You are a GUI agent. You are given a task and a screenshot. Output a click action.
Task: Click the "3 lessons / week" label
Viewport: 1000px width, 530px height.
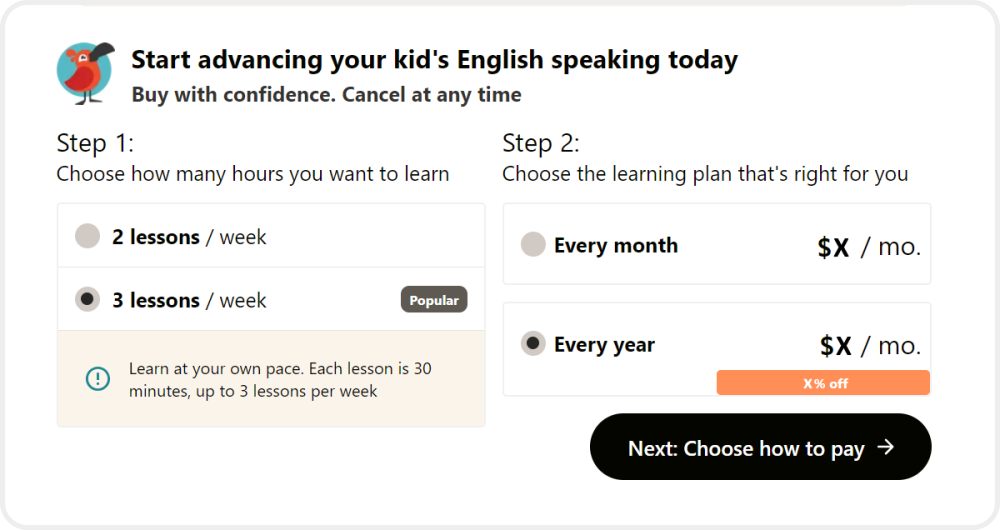(189, 300)
